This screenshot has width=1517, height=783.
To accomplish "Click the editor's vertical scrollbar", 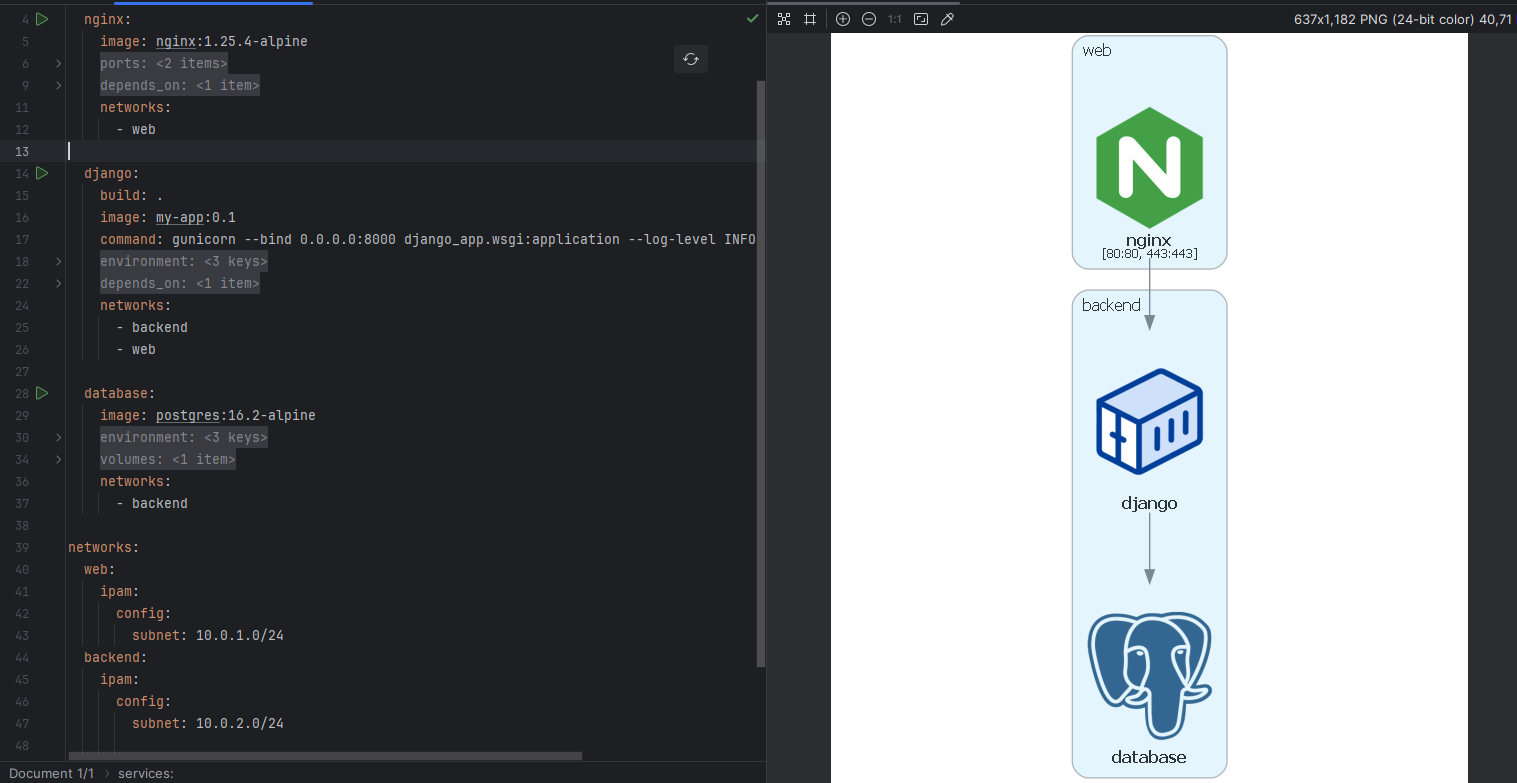I will [761, 373].
